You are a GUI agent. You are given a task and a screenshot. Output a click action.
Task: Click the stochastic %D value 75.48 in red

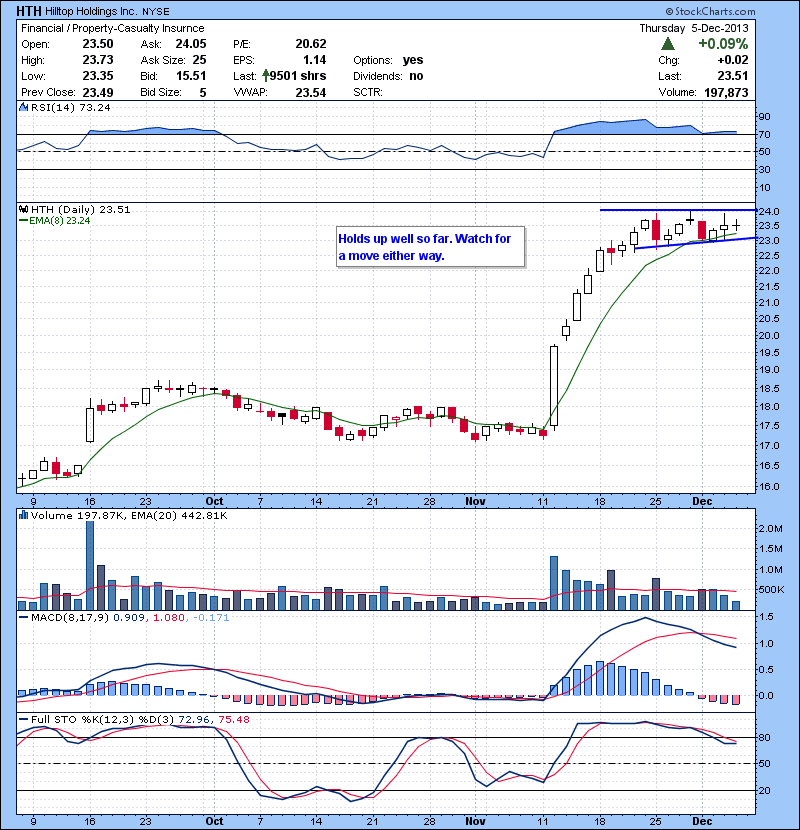click(233, 719)
